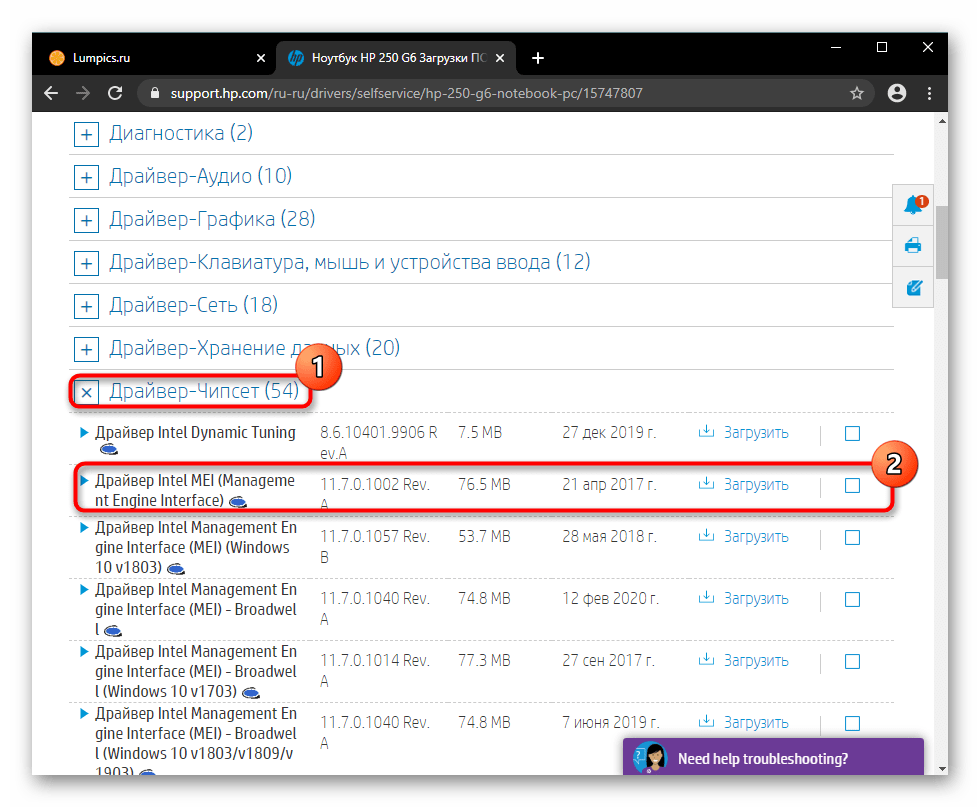Open a new browser tab
Image resolution: width=980 pixels, height=807 pixels.
pyautogui.click(x=538, y=58)
